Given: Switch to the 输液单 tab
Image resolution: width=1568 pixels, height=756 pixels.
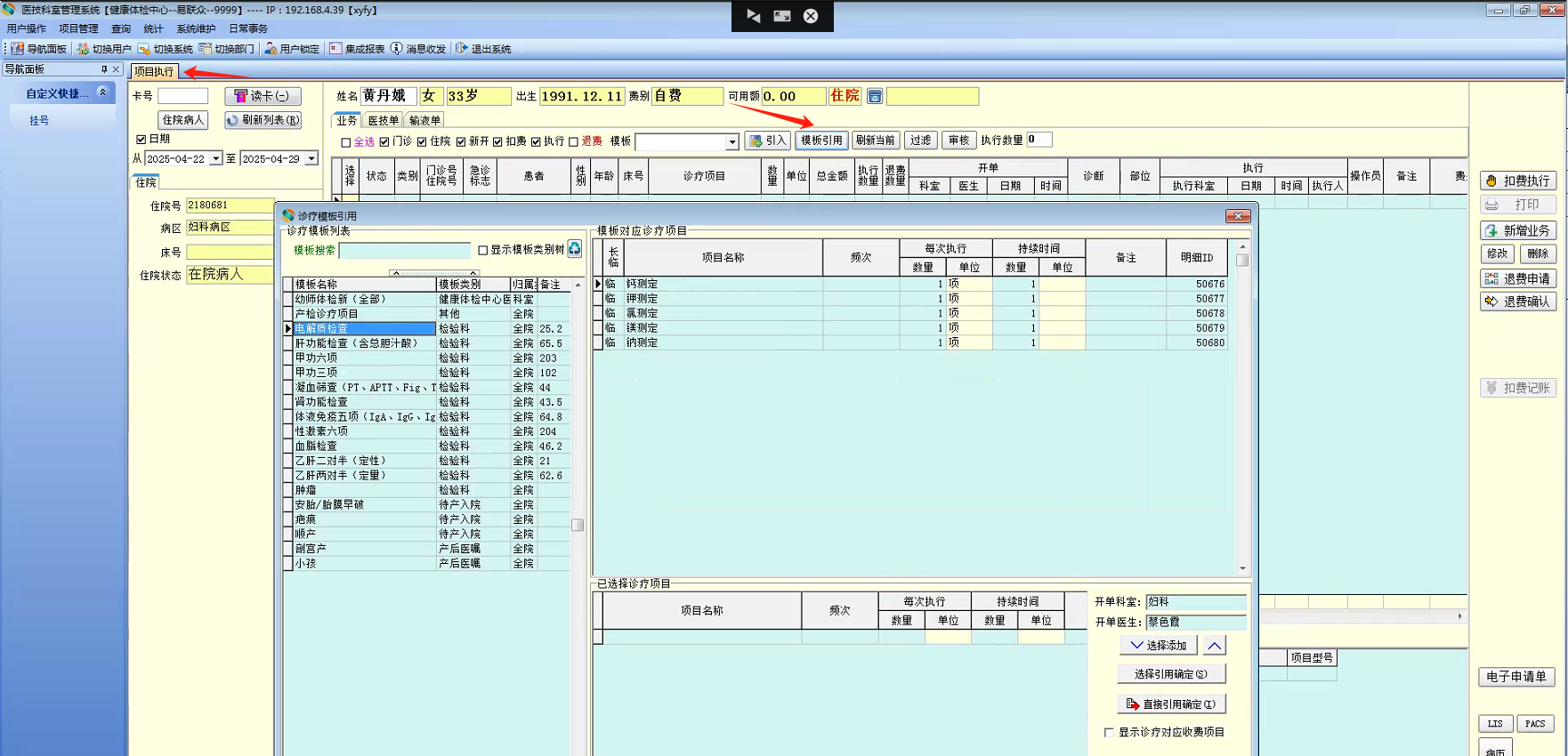Looking at the screenshot, I should tap(424, 120).
